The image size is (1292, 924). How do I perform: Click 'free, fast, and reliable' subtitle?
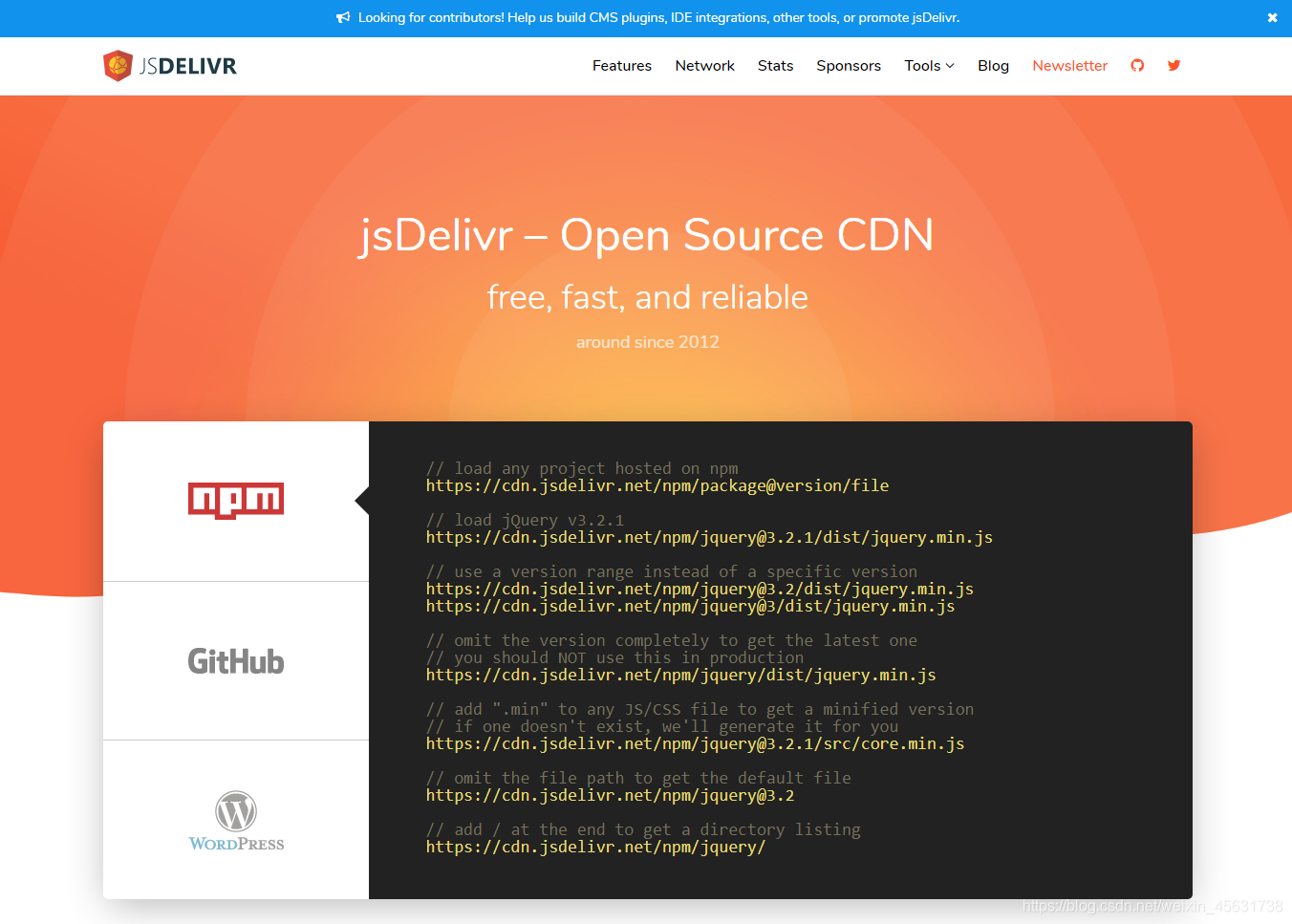(647, 298)
